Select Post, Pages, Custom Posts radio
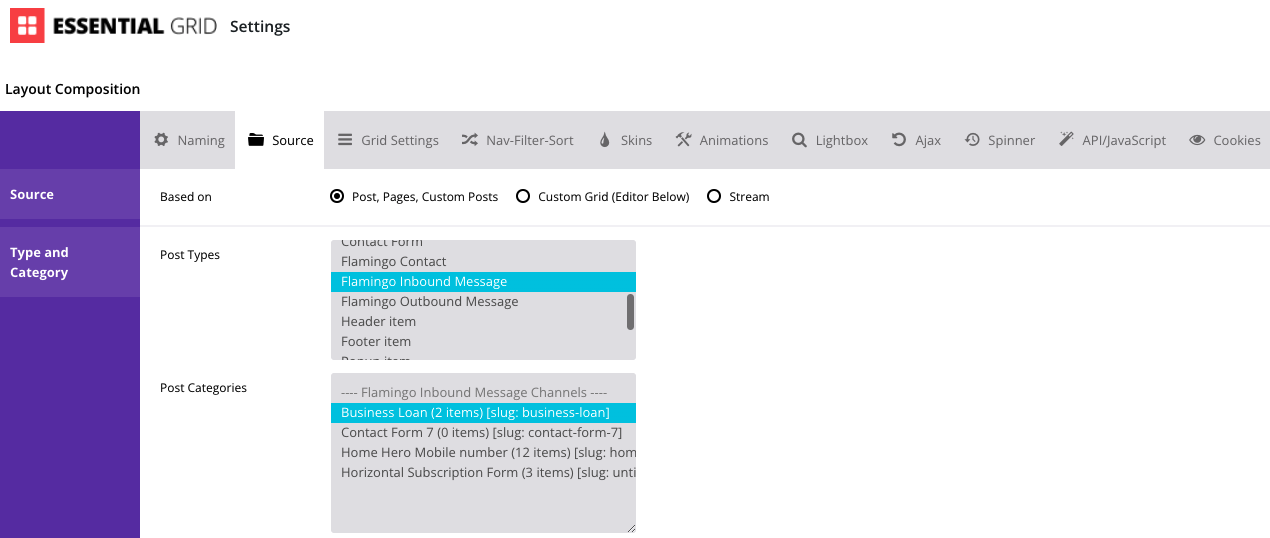Image resolution: width=1270 pixels, height=538 pixels. (x=337, y=197)
